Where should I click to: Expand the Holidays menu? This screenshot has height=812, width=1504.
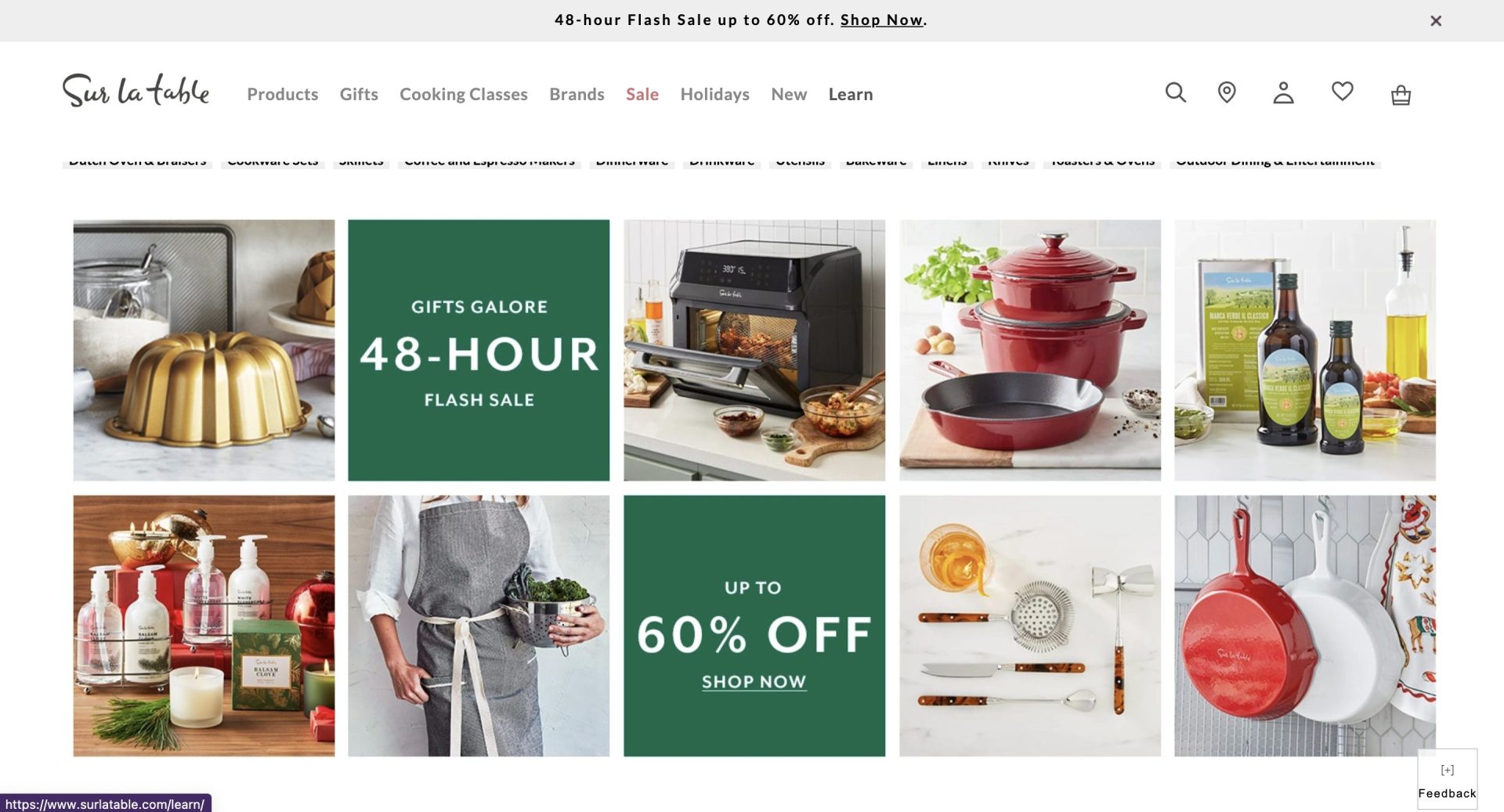[x=714, y=94]
